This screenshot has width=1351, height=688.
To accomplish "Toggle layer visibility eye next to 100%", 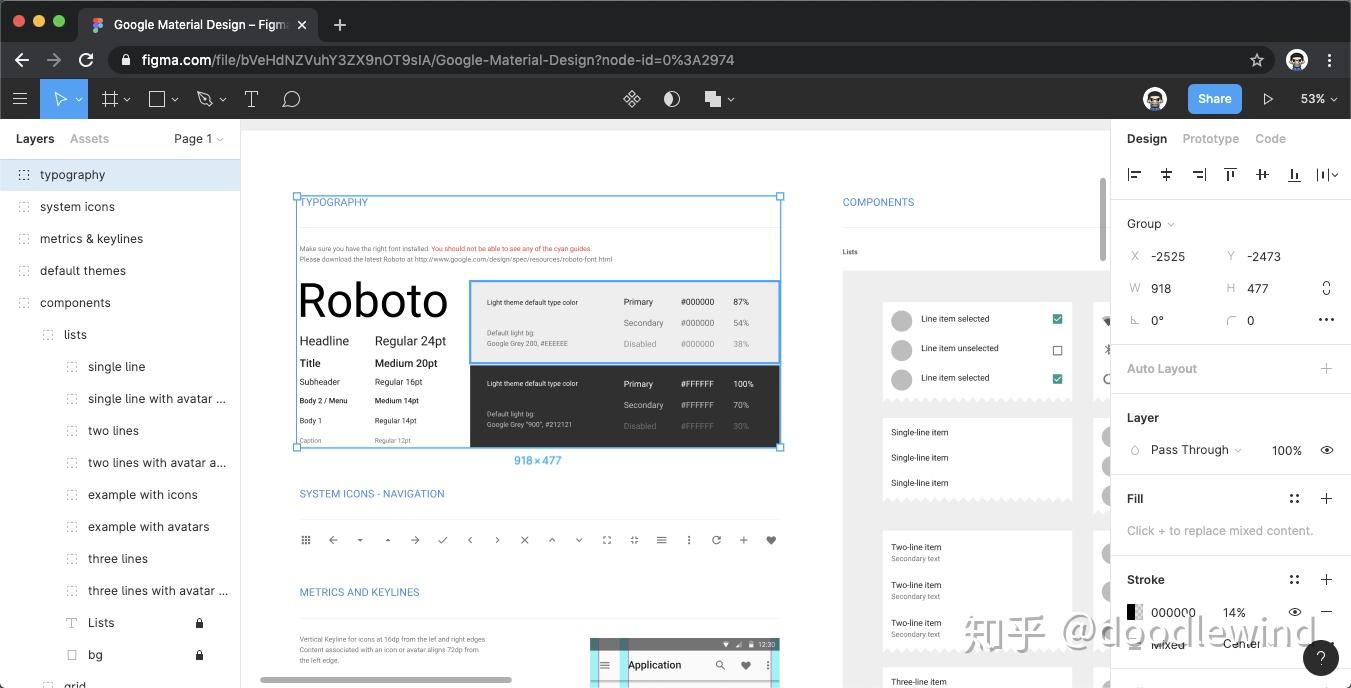I will pyautogui.click(x=1327, y=450).
